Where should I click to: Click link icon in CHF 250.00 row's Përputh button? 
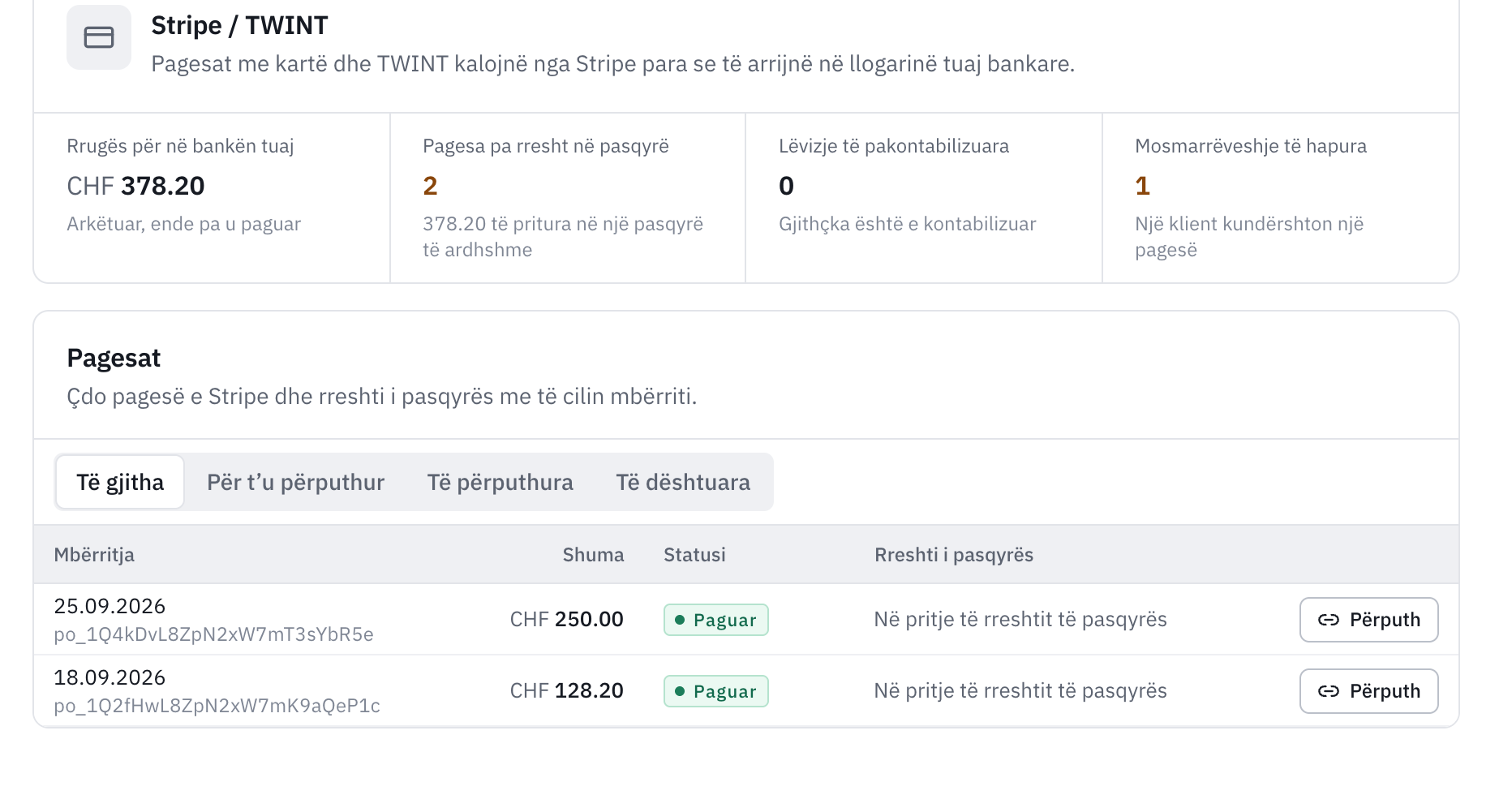click(x=1329, y=620)
